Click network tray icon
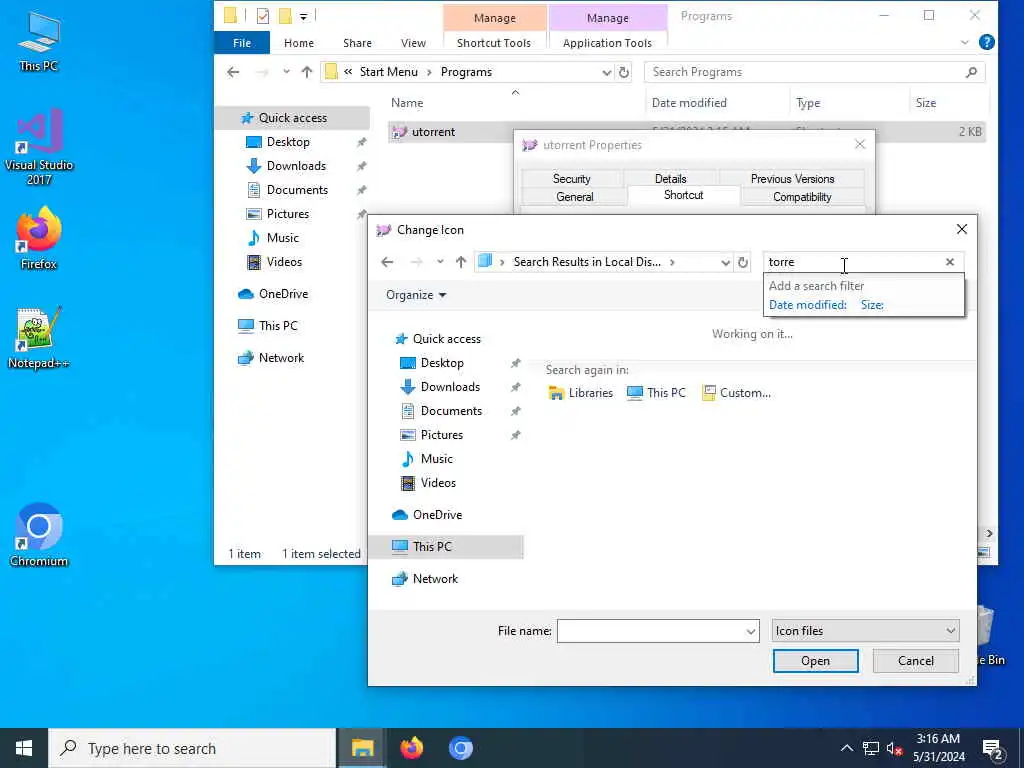The height and width of the screenshot is (768, 1024). pos(871,748)
